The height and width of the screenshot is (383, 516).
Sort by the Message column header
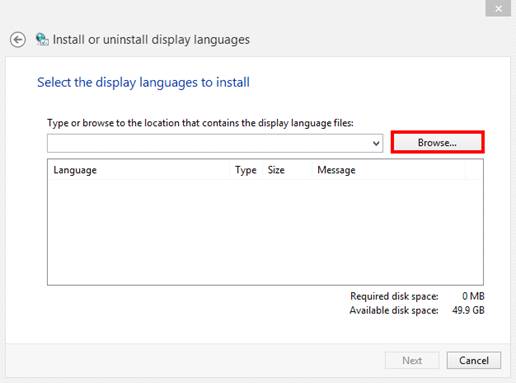[x=336, y=170]
